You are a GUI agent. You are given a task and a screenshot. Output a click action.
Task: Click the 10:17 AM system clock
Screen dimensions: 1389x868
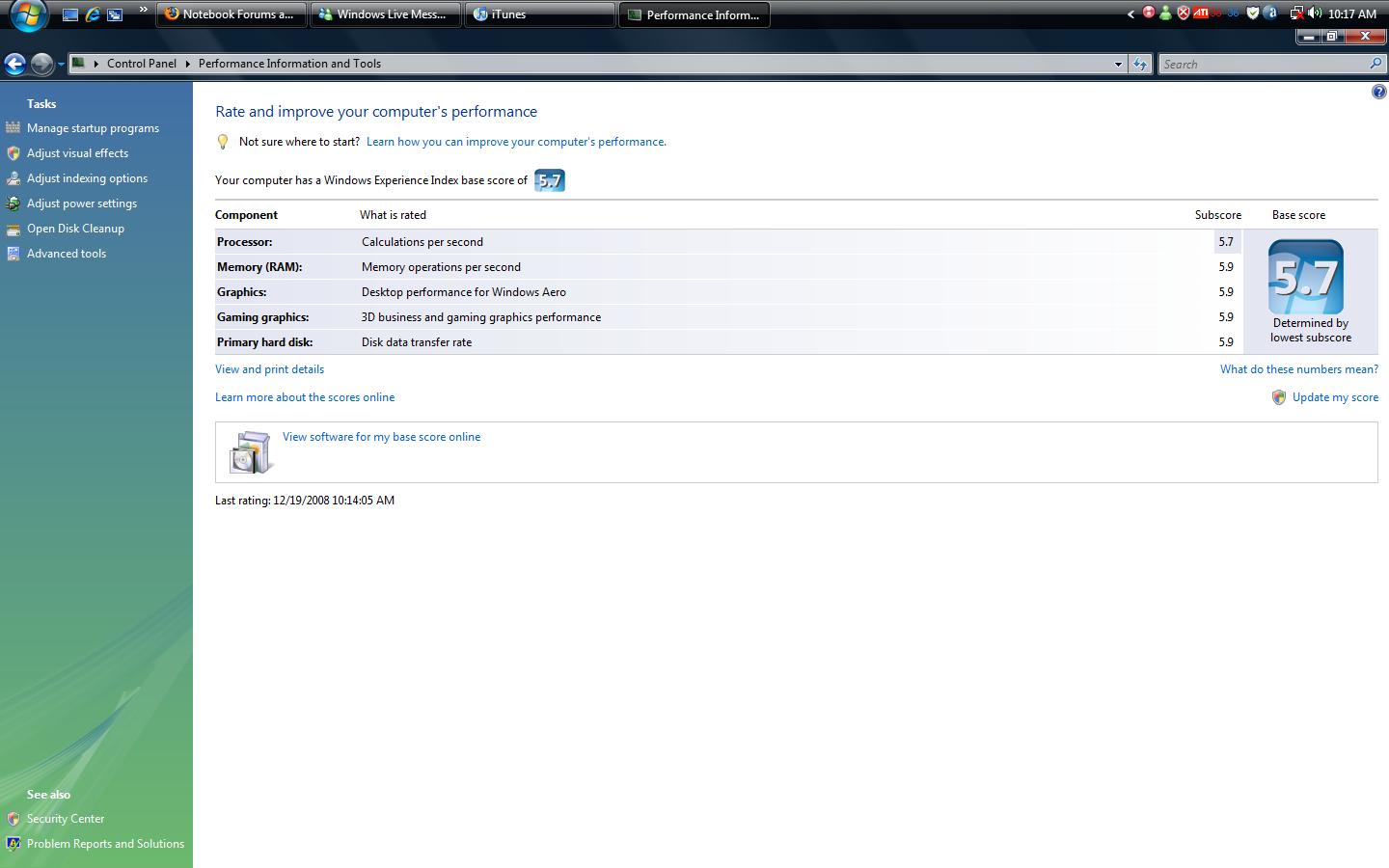tap(1352, 14)
